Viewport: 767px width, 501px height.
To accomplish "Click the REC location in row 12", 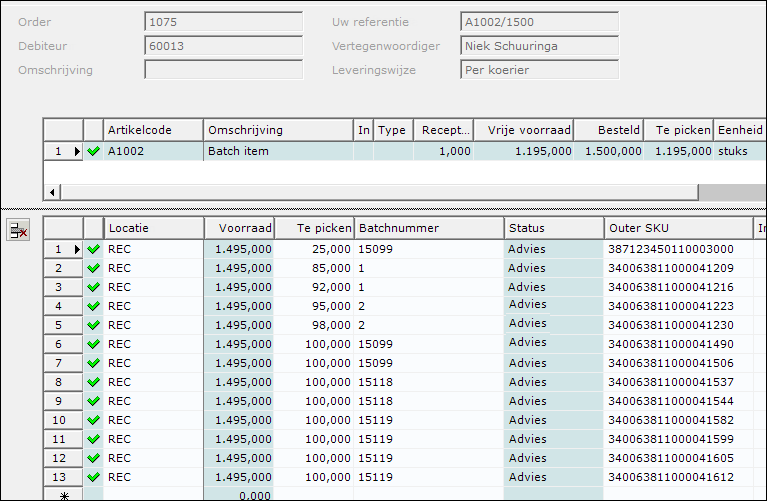I will (154, 458).
